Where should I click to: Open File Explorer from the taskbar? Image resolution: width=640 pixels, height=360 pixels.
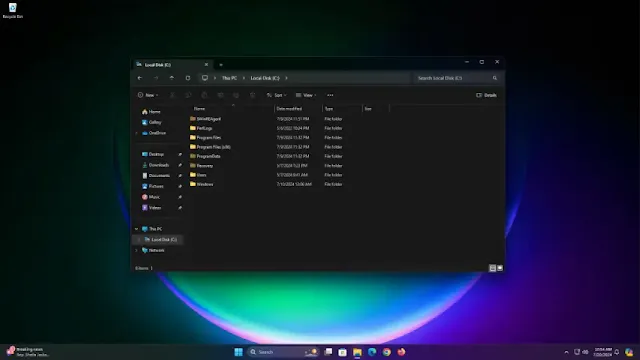click(357, 352)
